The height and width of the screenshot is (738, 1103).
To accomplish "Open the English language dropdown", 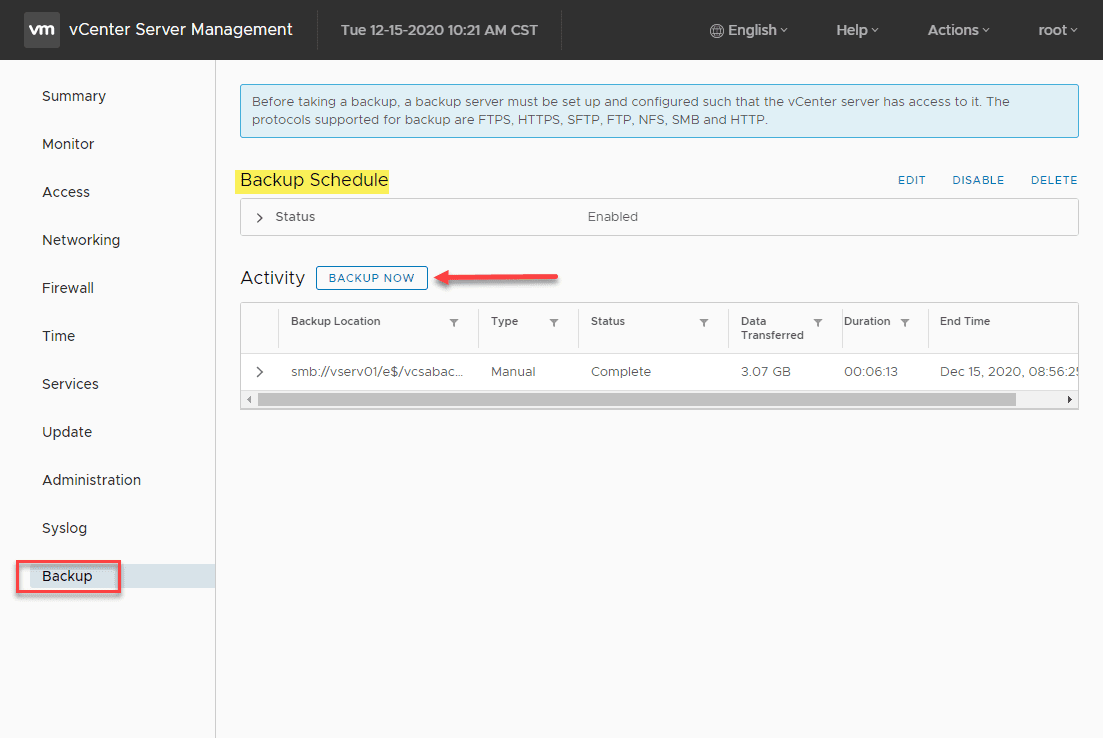I will (x=748, y=30).
